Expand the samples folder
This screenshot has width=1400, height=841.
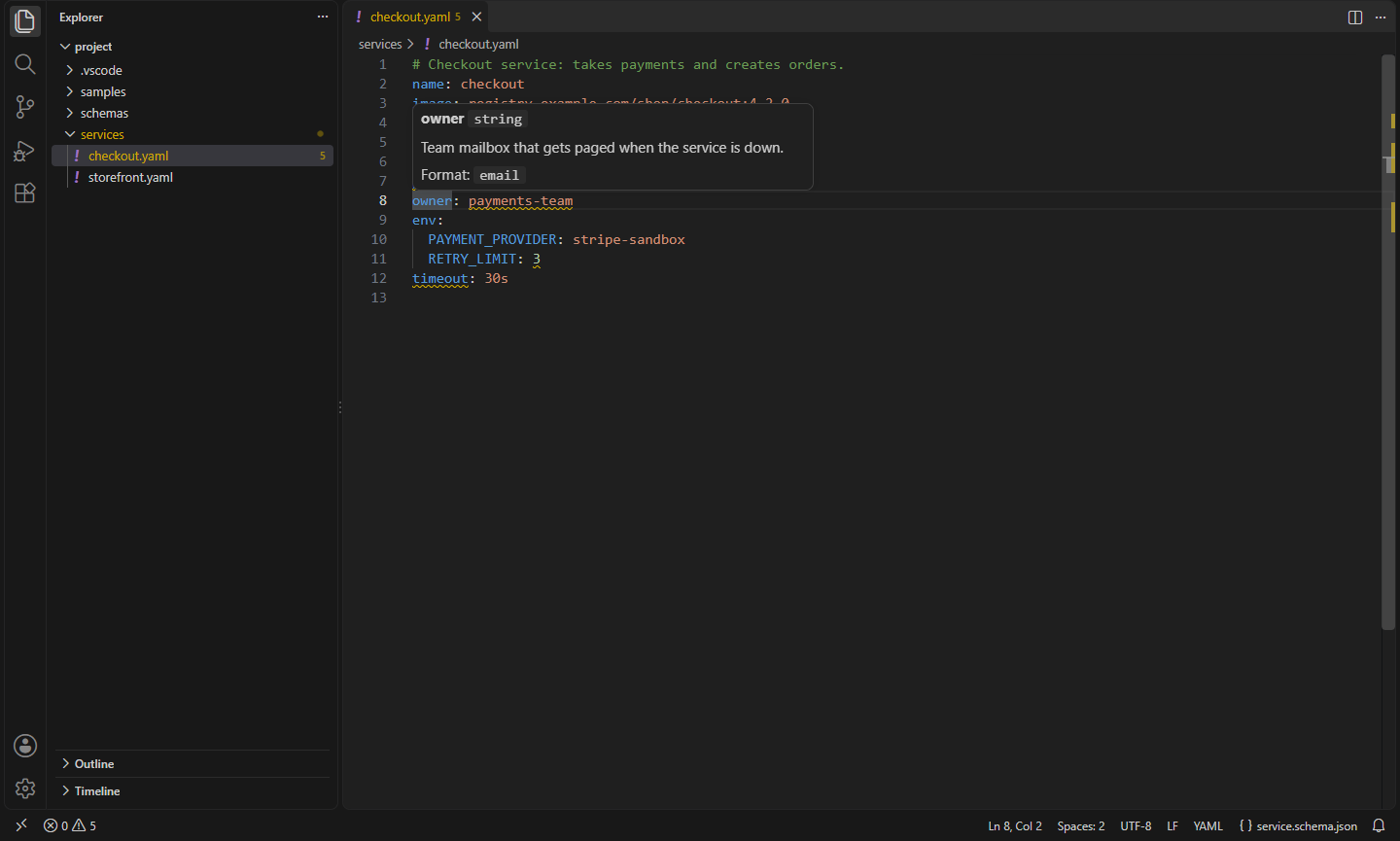tap(194, 91)
